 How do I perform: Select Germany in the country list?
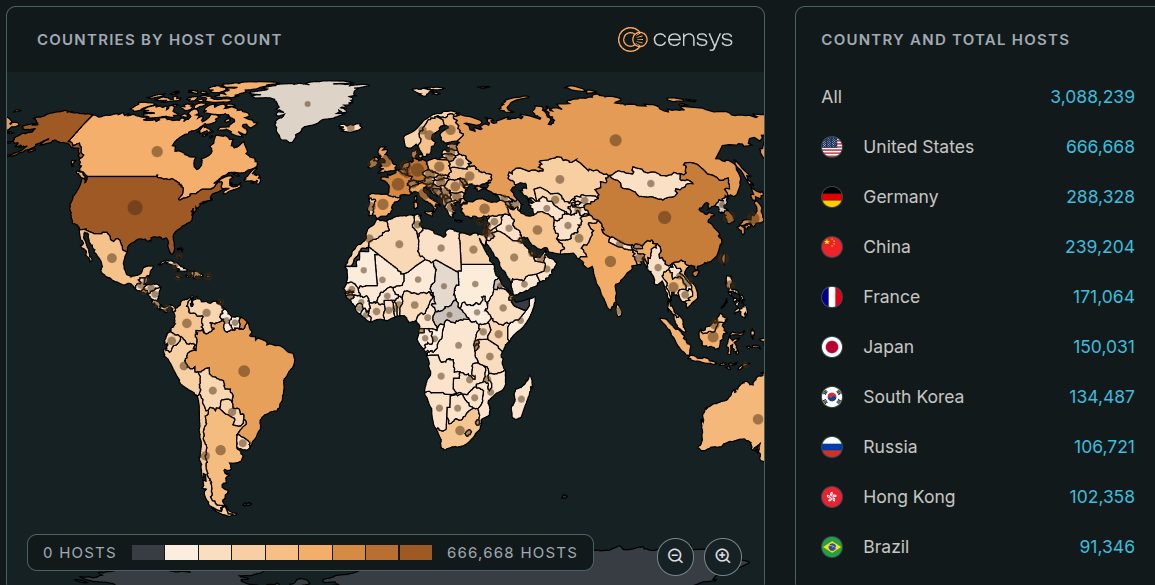click(x=977, y=197)
